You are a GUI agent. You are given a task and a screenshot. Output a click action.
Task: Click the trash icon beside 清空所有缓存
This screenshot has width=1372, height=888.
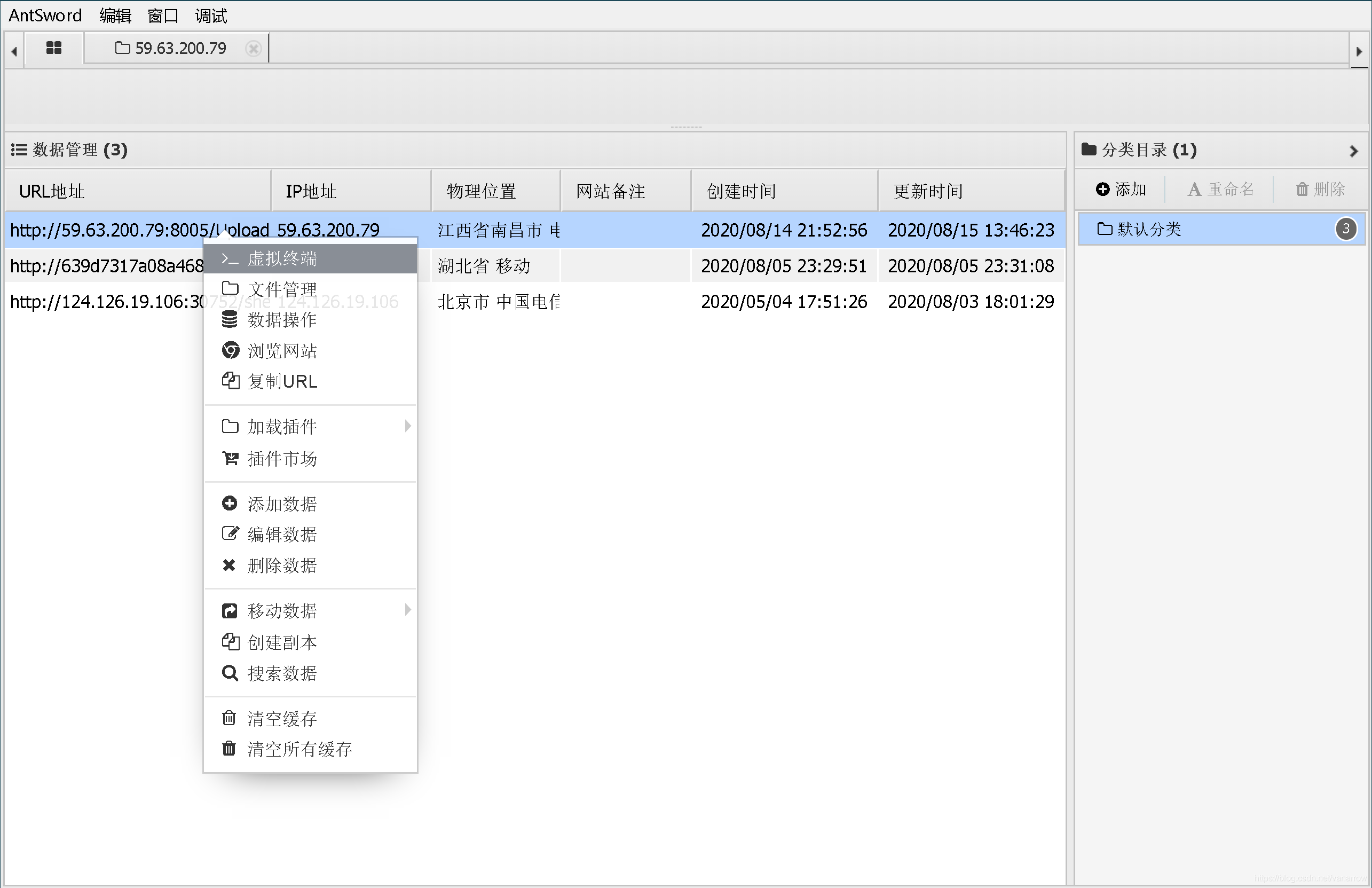tap(229, 749)
